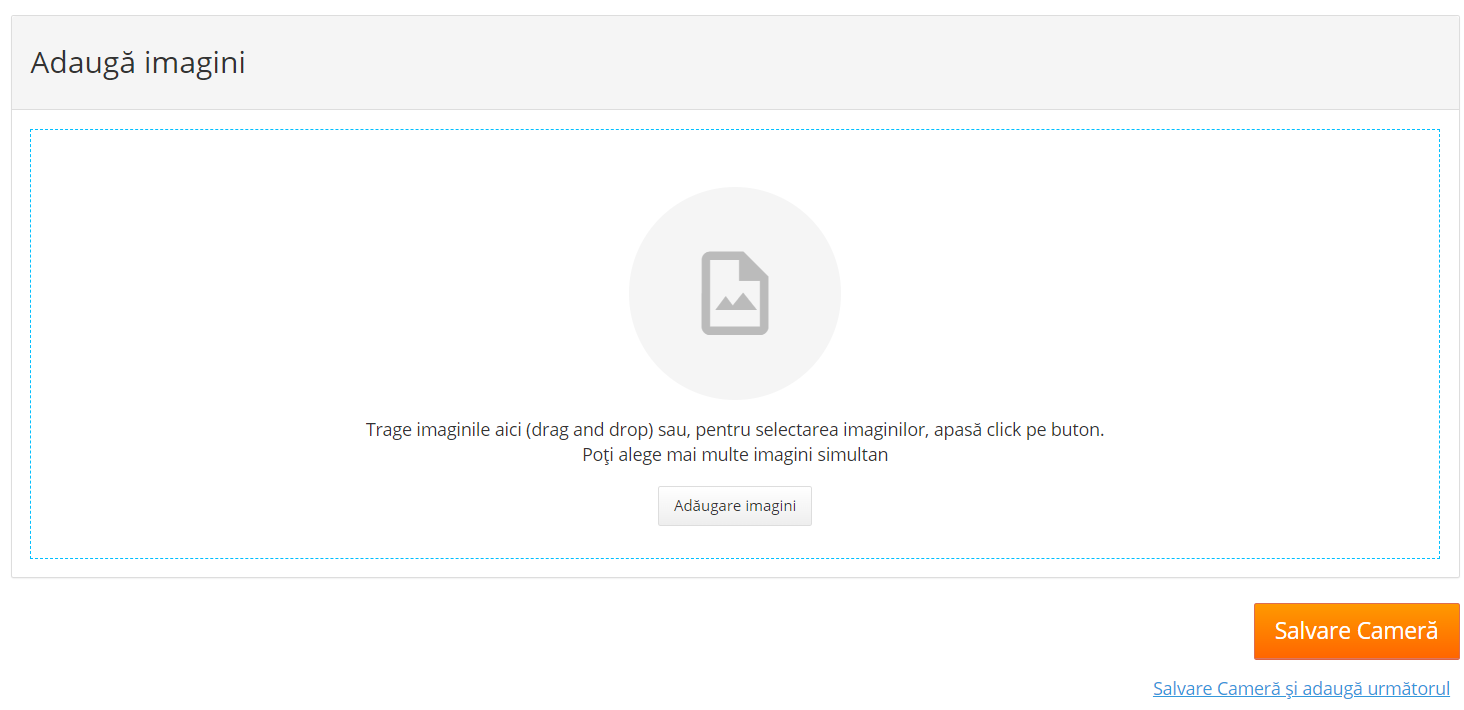Click the folded corner of the file icon

click(x=757, y=264)
